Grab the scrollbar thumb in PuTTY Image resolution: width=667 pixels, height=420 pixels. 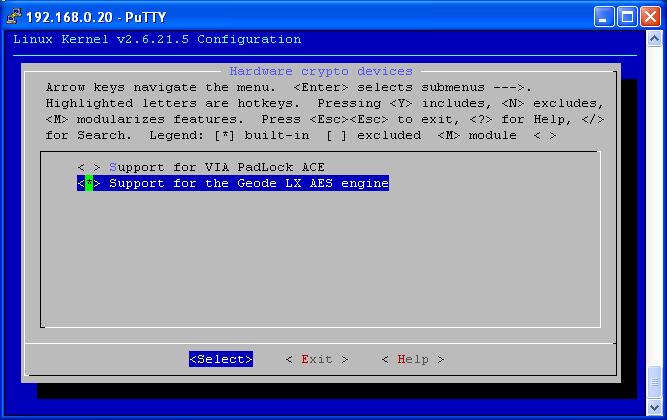(654, 381)
